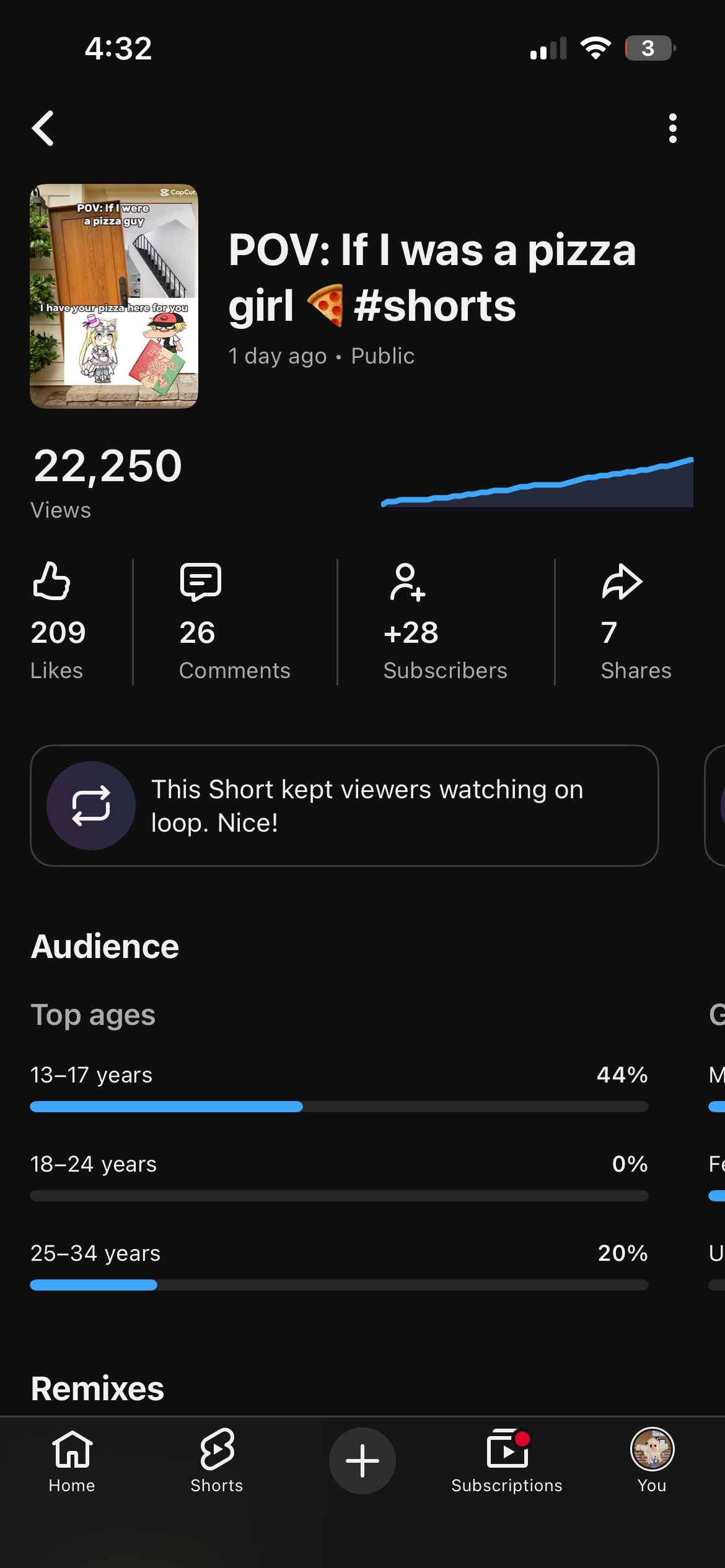Open the pizza girl Short thumbnail
The image size is (725, 1568).
point(114,296)
